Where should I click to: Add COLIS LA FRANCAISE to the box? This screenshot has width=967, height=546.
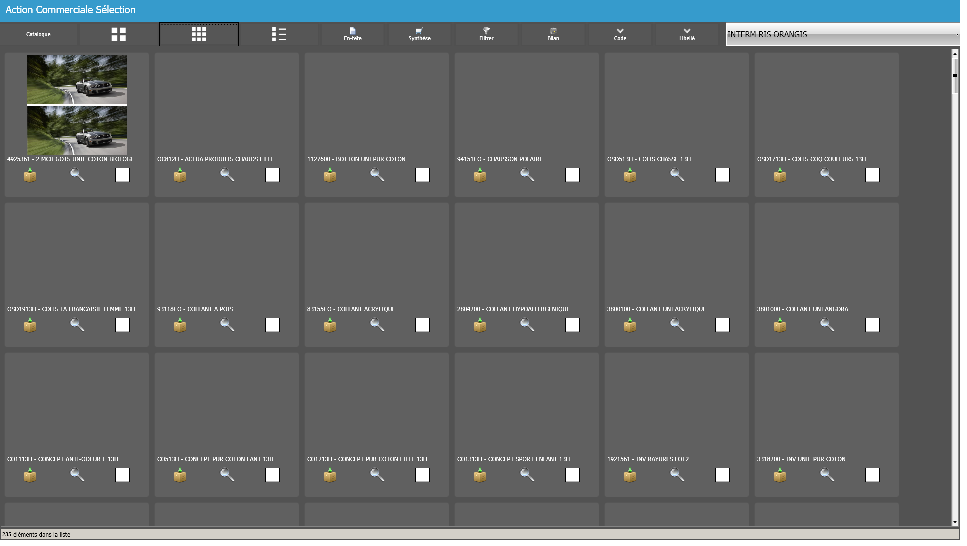(30, 325)
